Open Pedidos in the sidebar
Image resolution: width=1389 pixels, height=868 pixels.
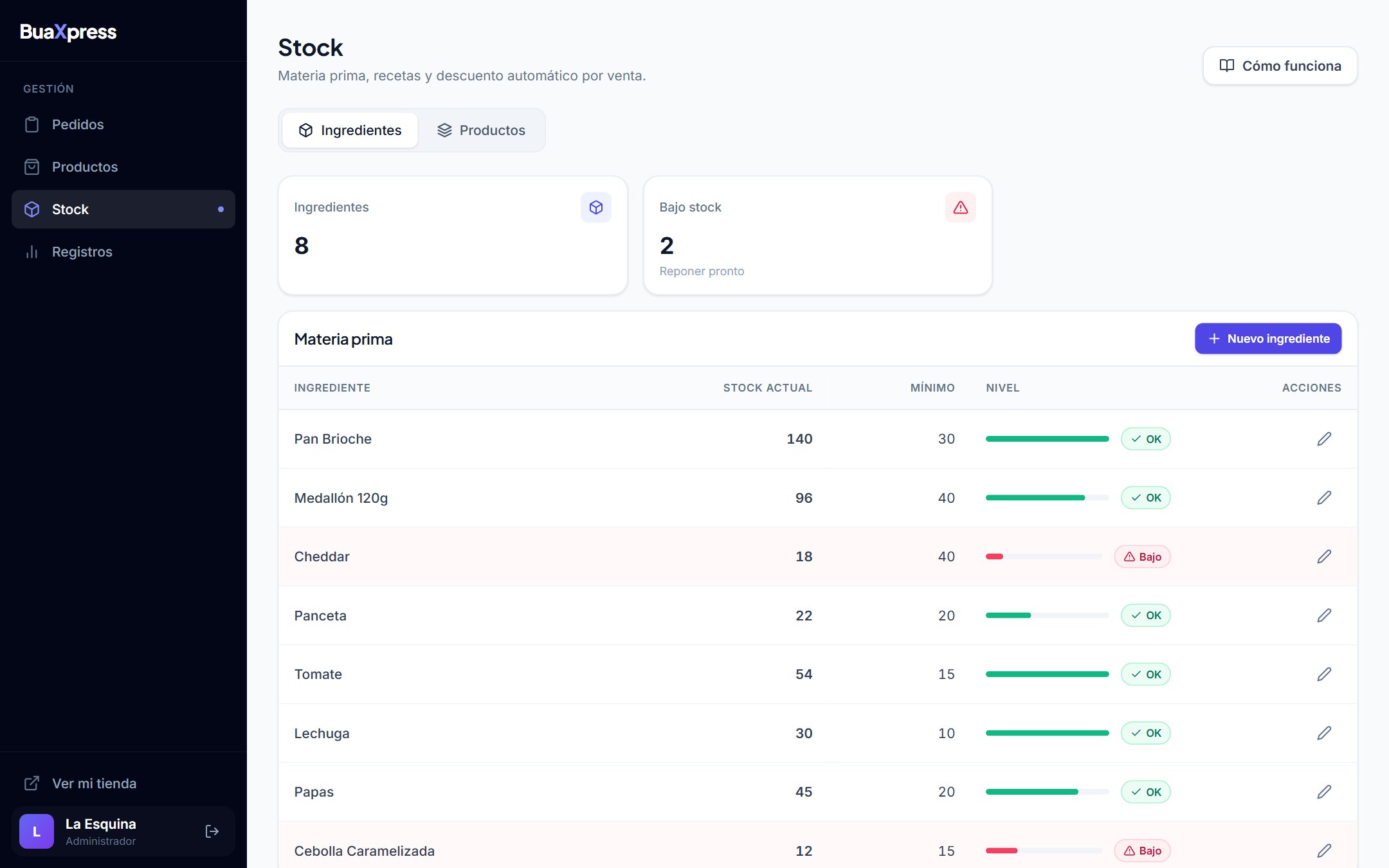pos(123,124)
